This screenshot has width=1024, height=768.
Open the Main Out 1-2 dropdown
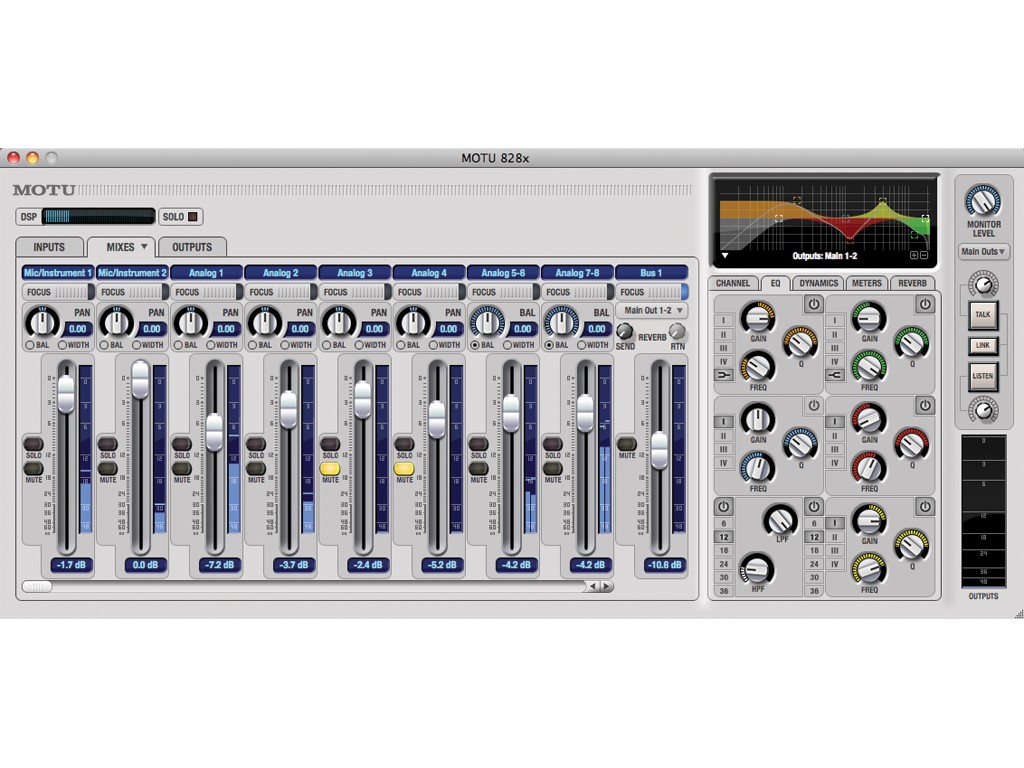[x=652, y=311]
